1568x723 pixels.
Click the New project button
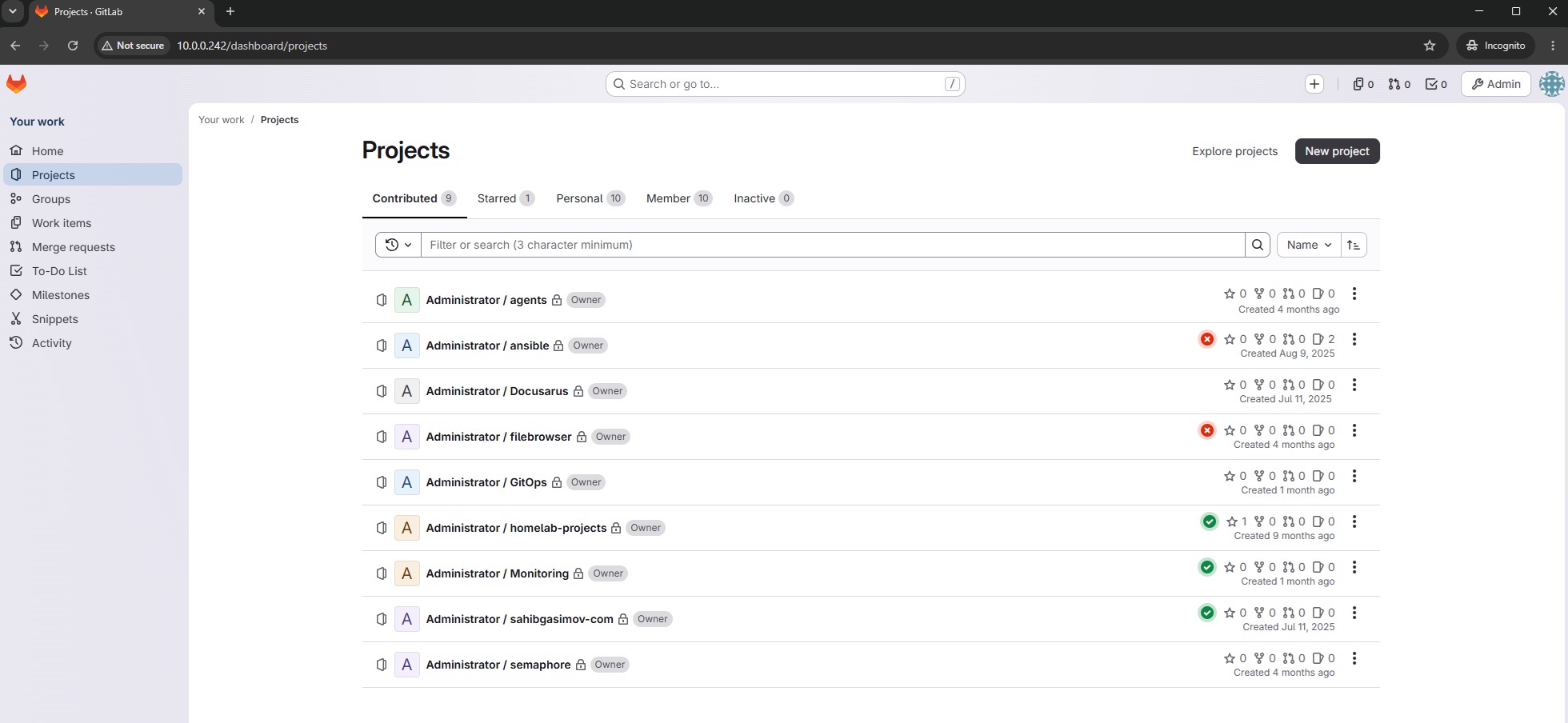click(x=1337, y=151)
